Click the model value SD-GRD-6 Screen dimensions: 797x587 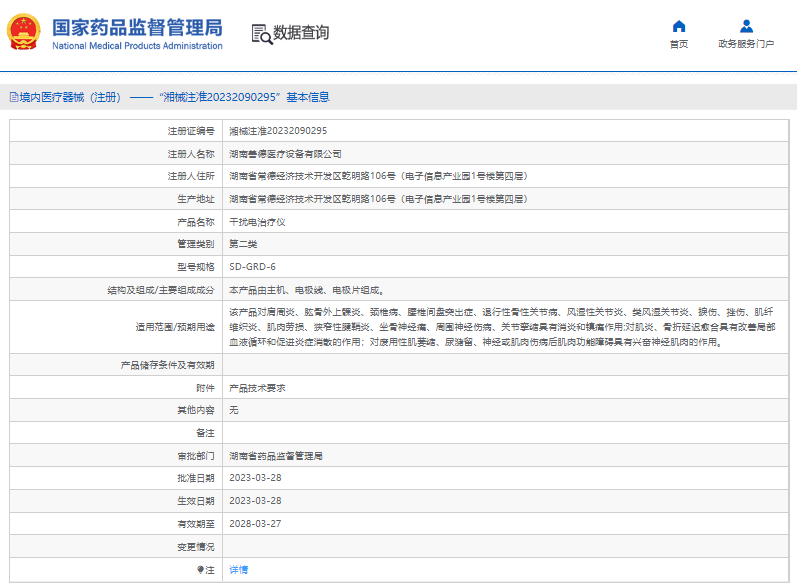[x=252, y=267]
